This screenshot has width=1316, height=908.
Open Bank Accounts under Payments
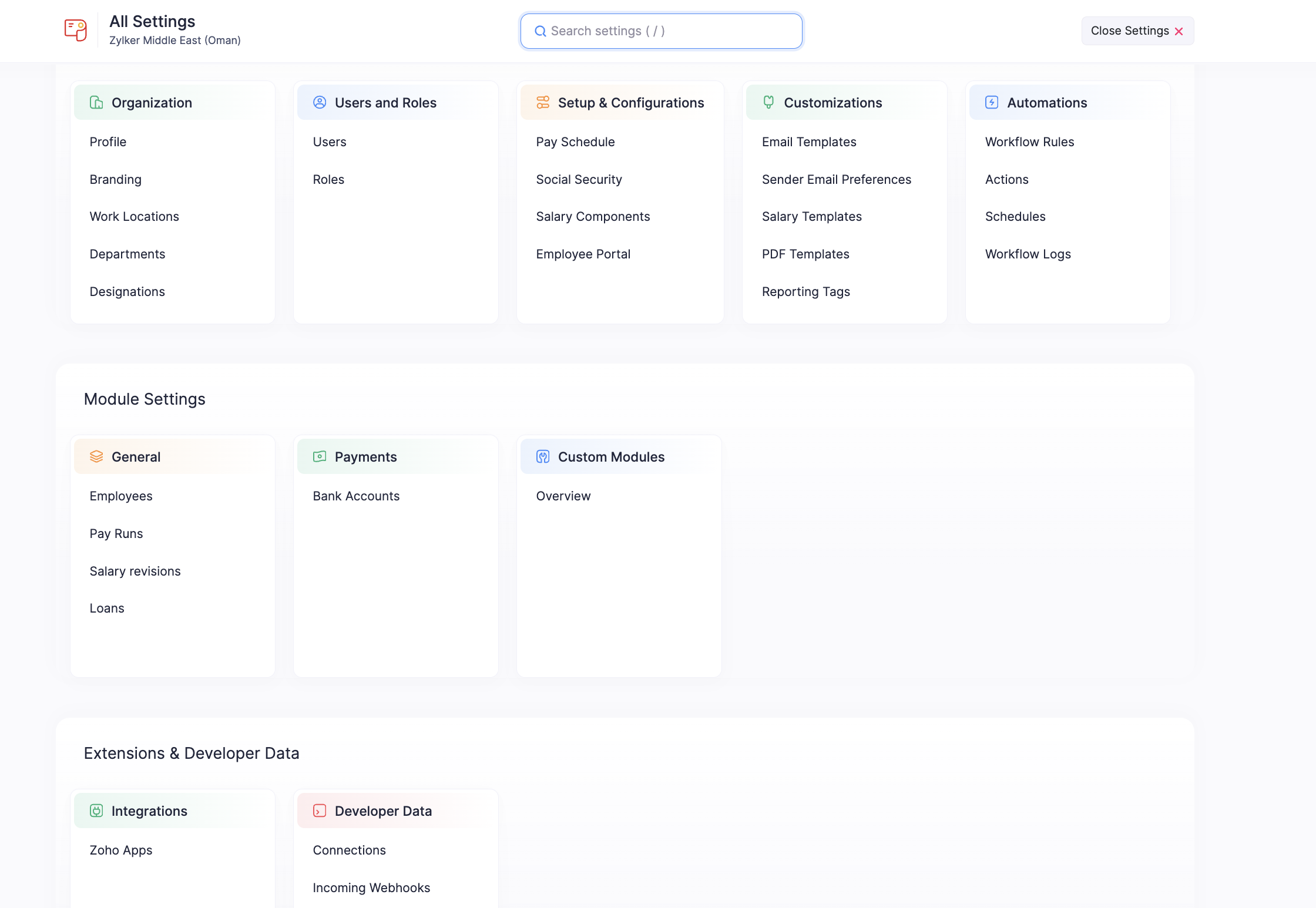point(356,496)
